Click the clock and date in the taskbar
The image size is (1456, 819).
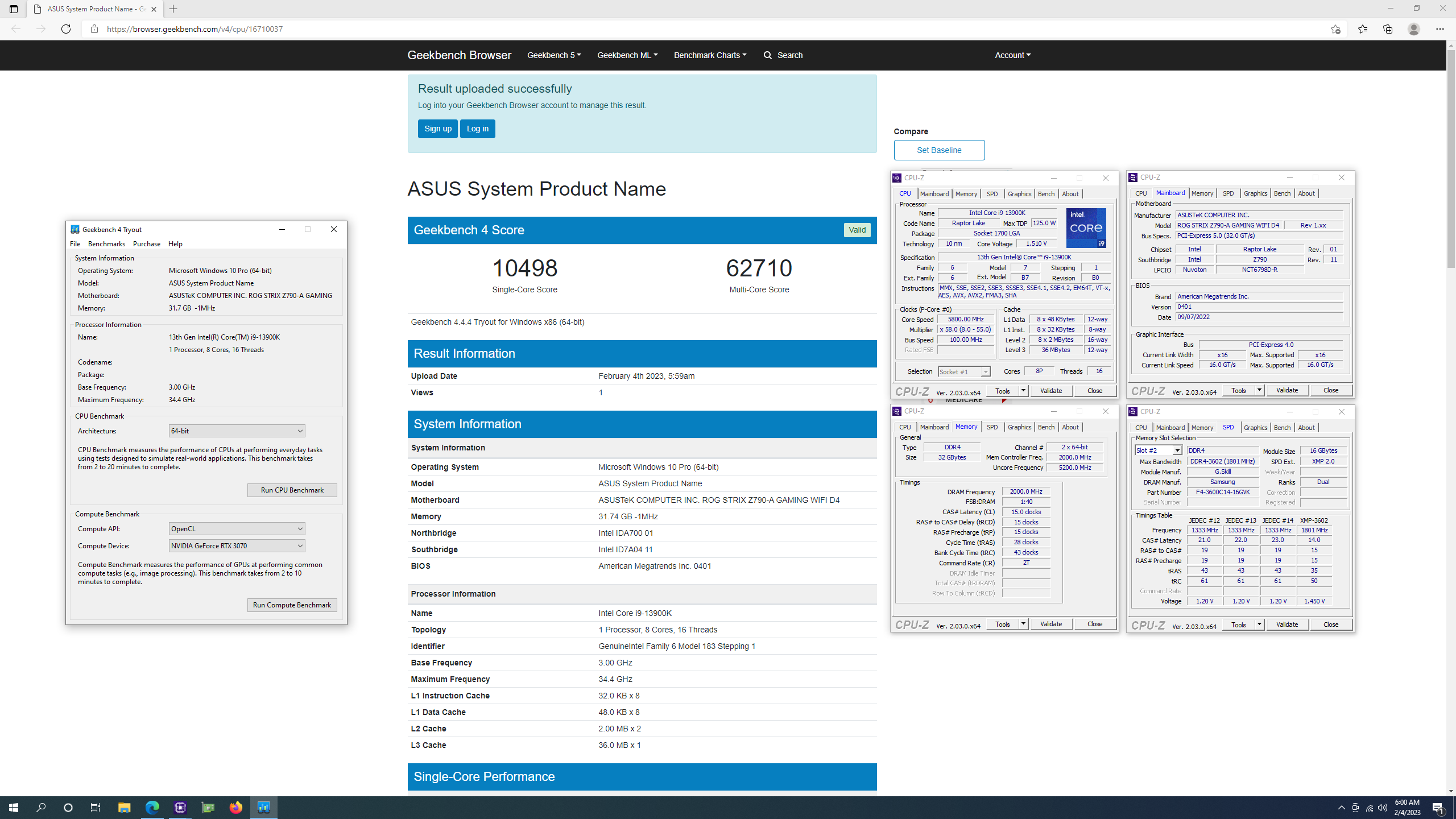1407,808
